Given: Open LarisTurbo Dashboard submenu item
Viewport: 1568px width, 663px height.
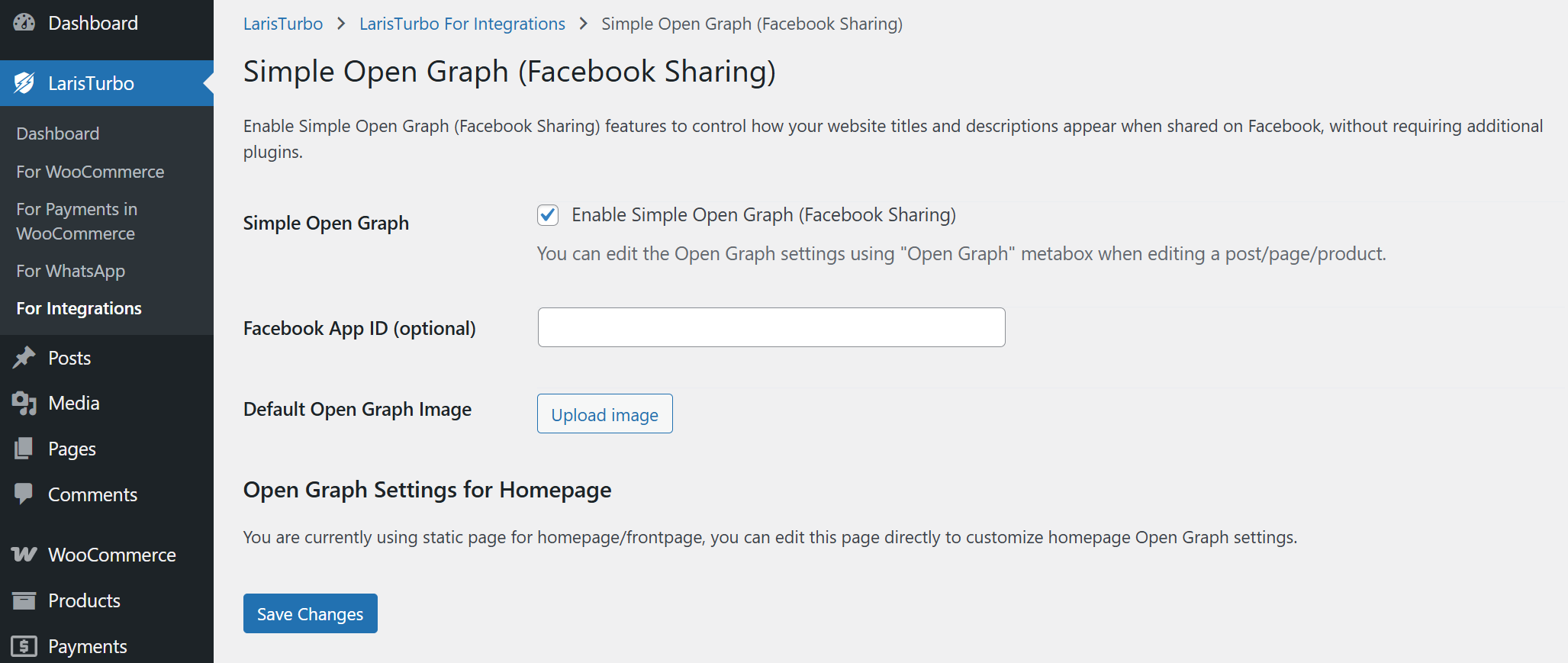Looking at the screenshot, I should pos(57,134).
